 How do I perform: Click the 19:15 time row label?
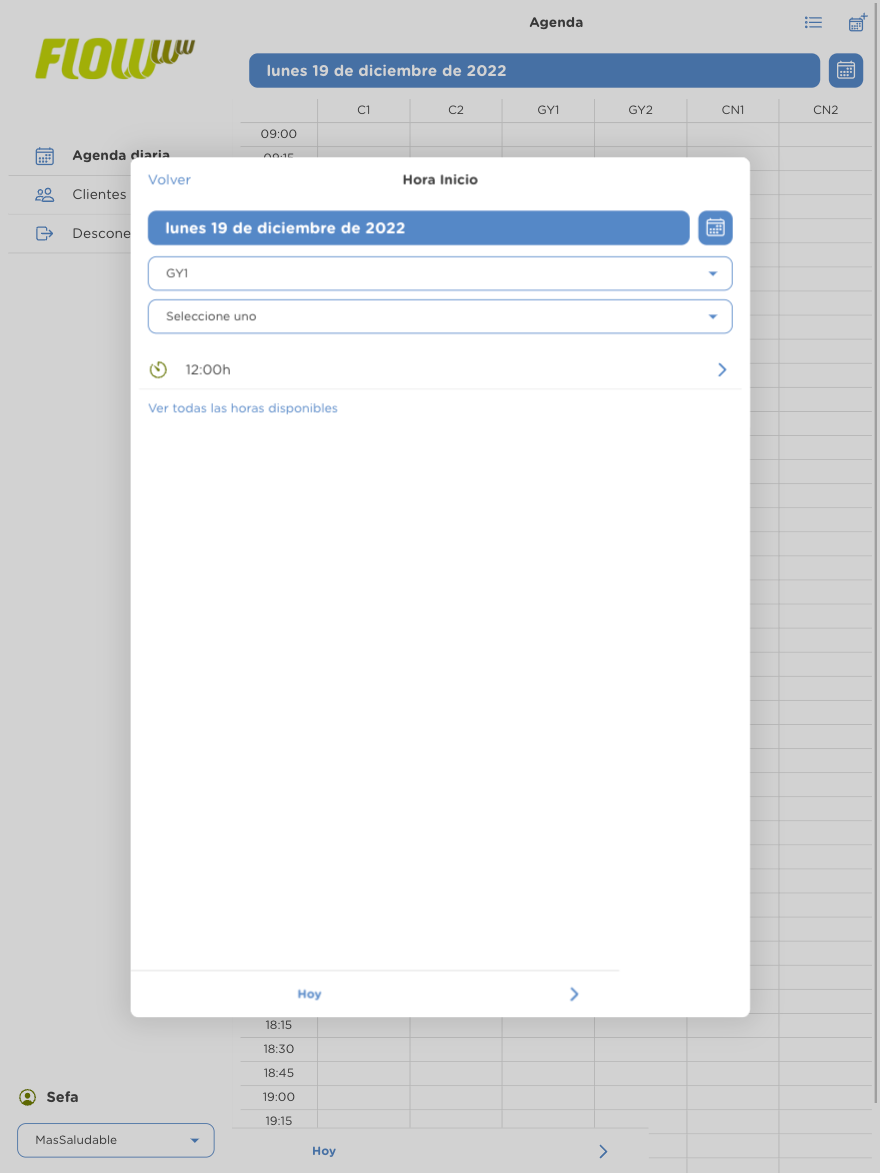[x=278, y=1121]
